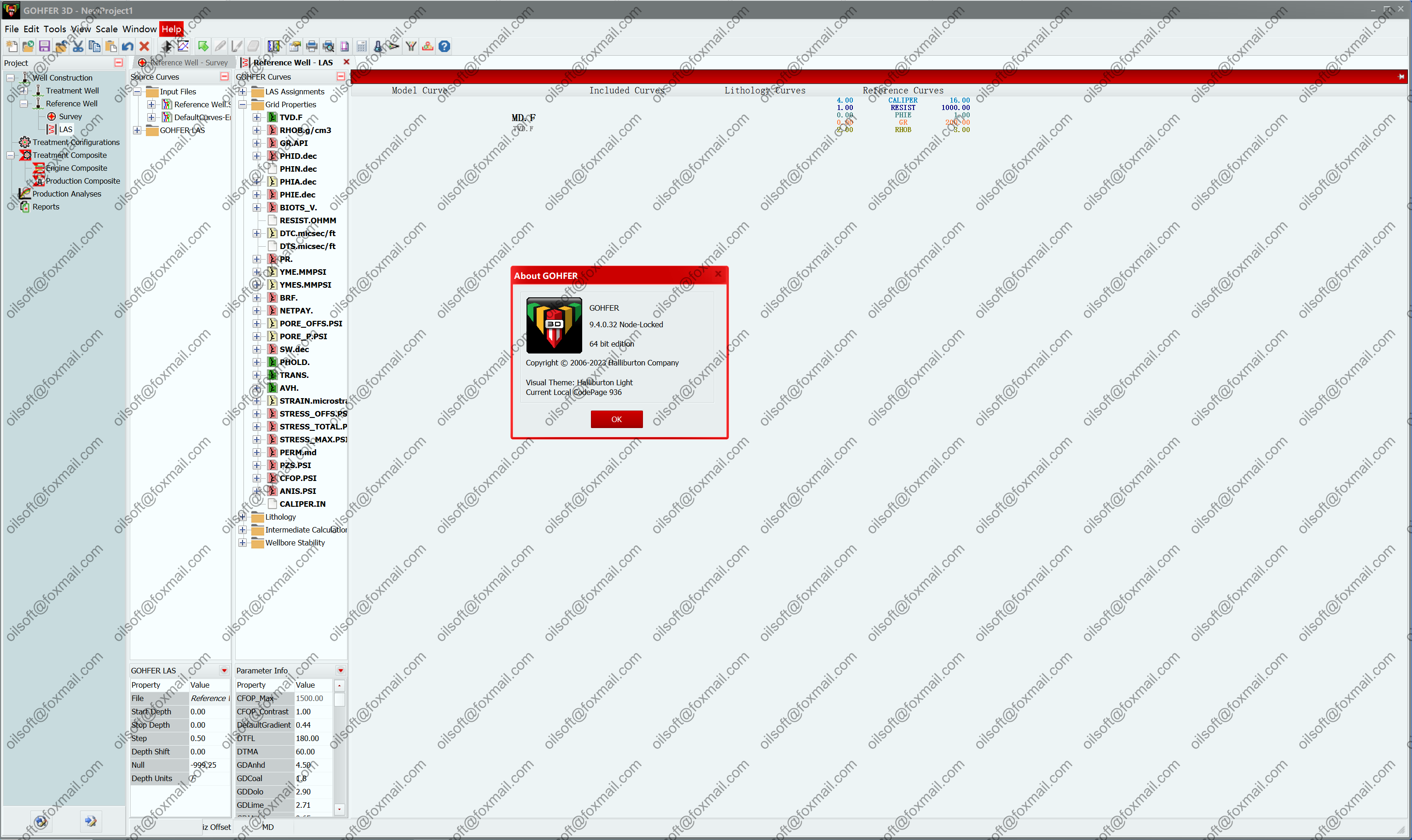Image resolution: width=1412 pixels, height=840 pixels.
Task: Select the STRESS_TOTAL curve item
Action: [313, 427]
